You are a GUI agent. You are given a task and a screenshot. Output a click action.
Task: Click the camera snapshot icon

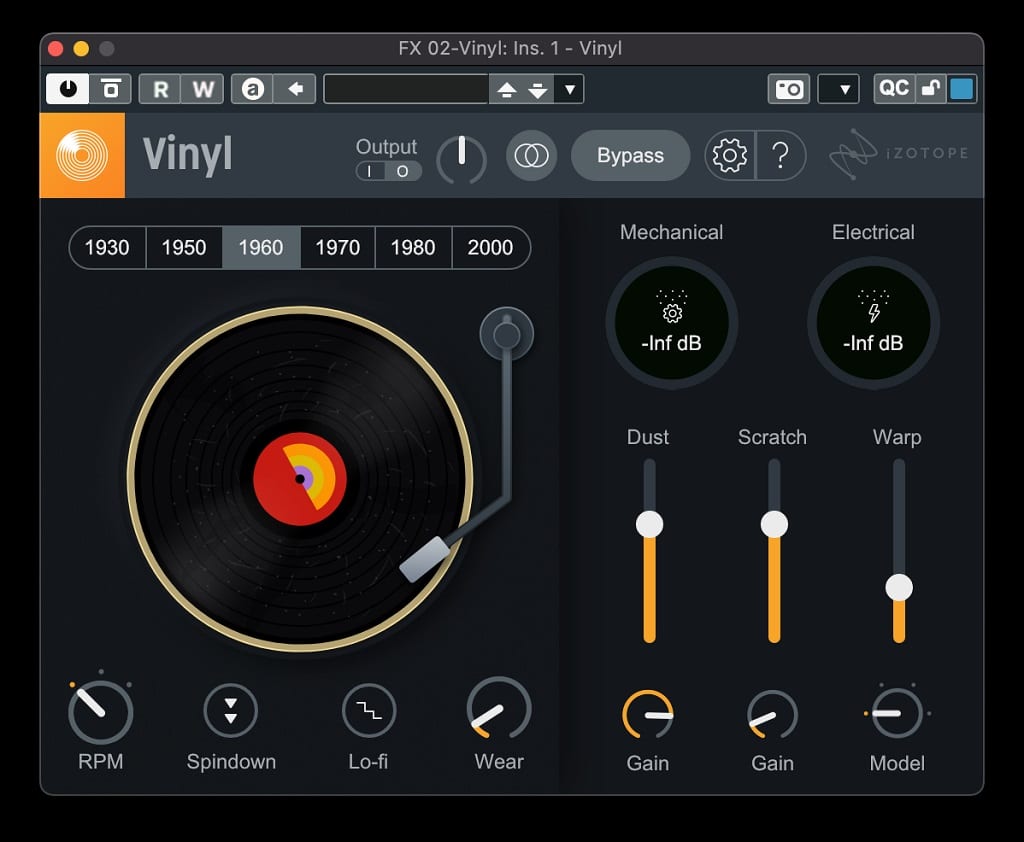click(789, 88)
